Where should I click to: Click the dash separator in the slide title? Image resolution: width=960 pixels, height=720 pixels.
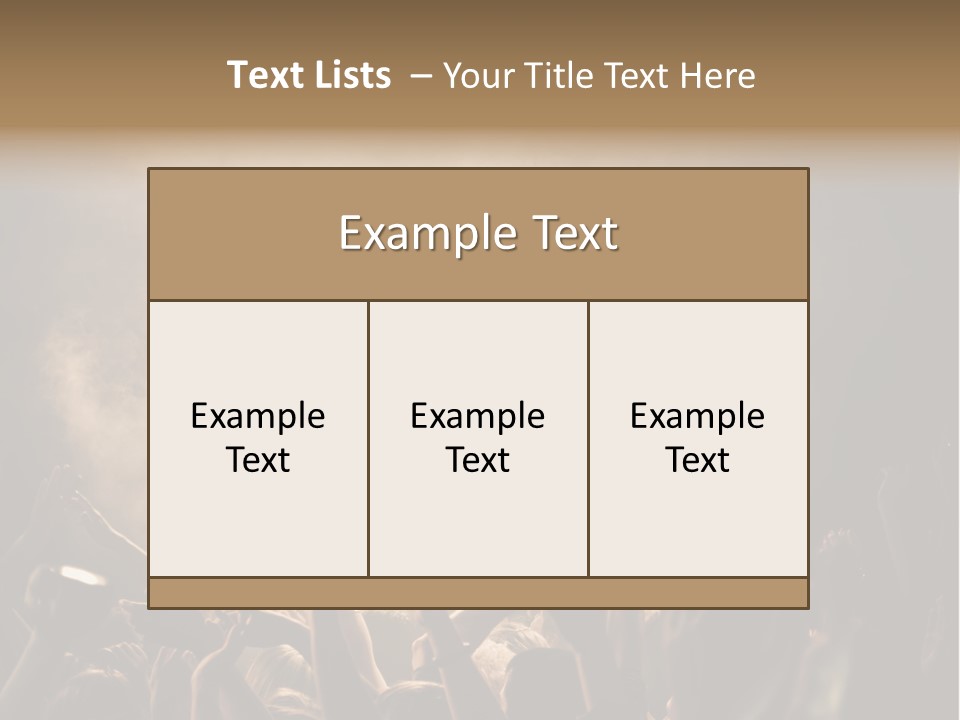click(421, 76)
